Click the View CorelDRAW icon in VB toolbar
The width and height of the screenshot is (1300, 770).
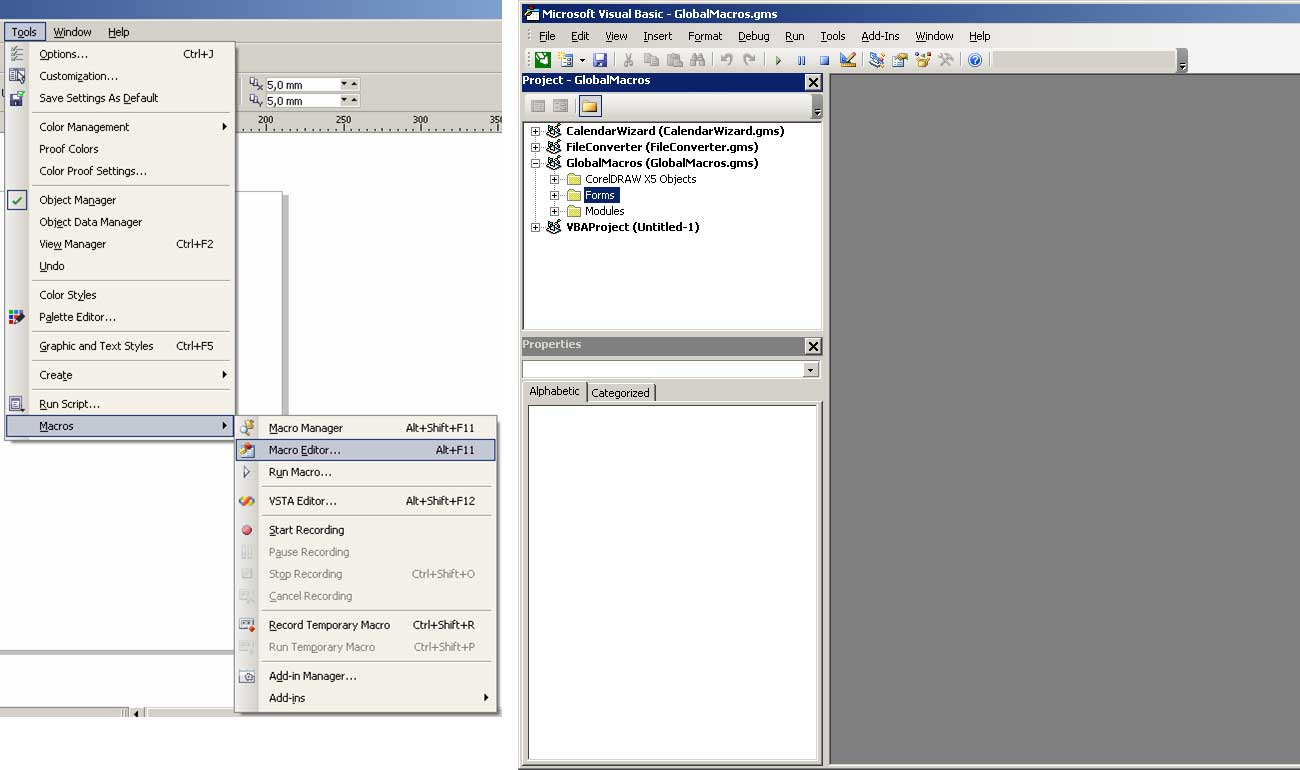coord(542,60)
